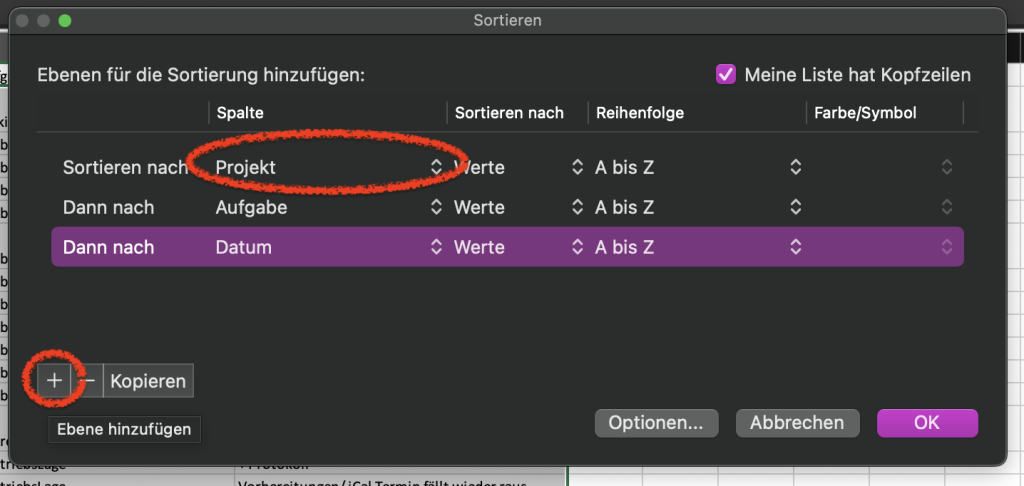Select the 'Dann nach' Aufgabe row

point(108,208)
